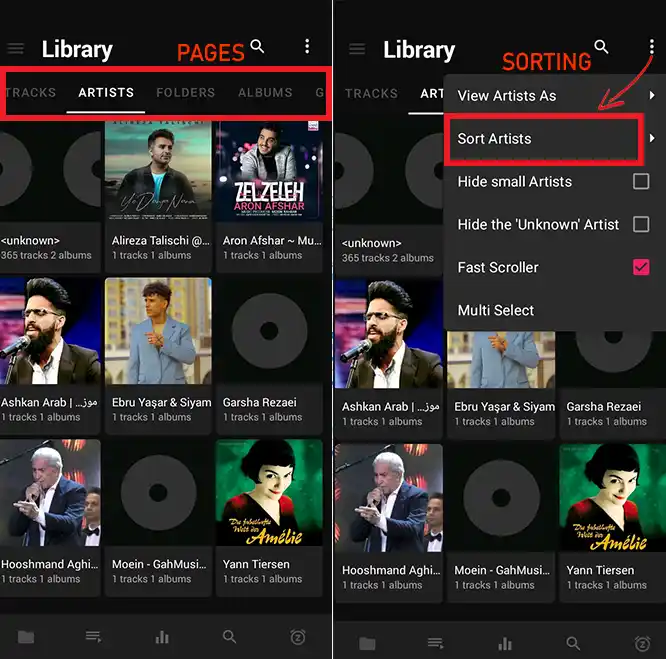Open sleep timer icon in left bottom bar

(298, 637)
